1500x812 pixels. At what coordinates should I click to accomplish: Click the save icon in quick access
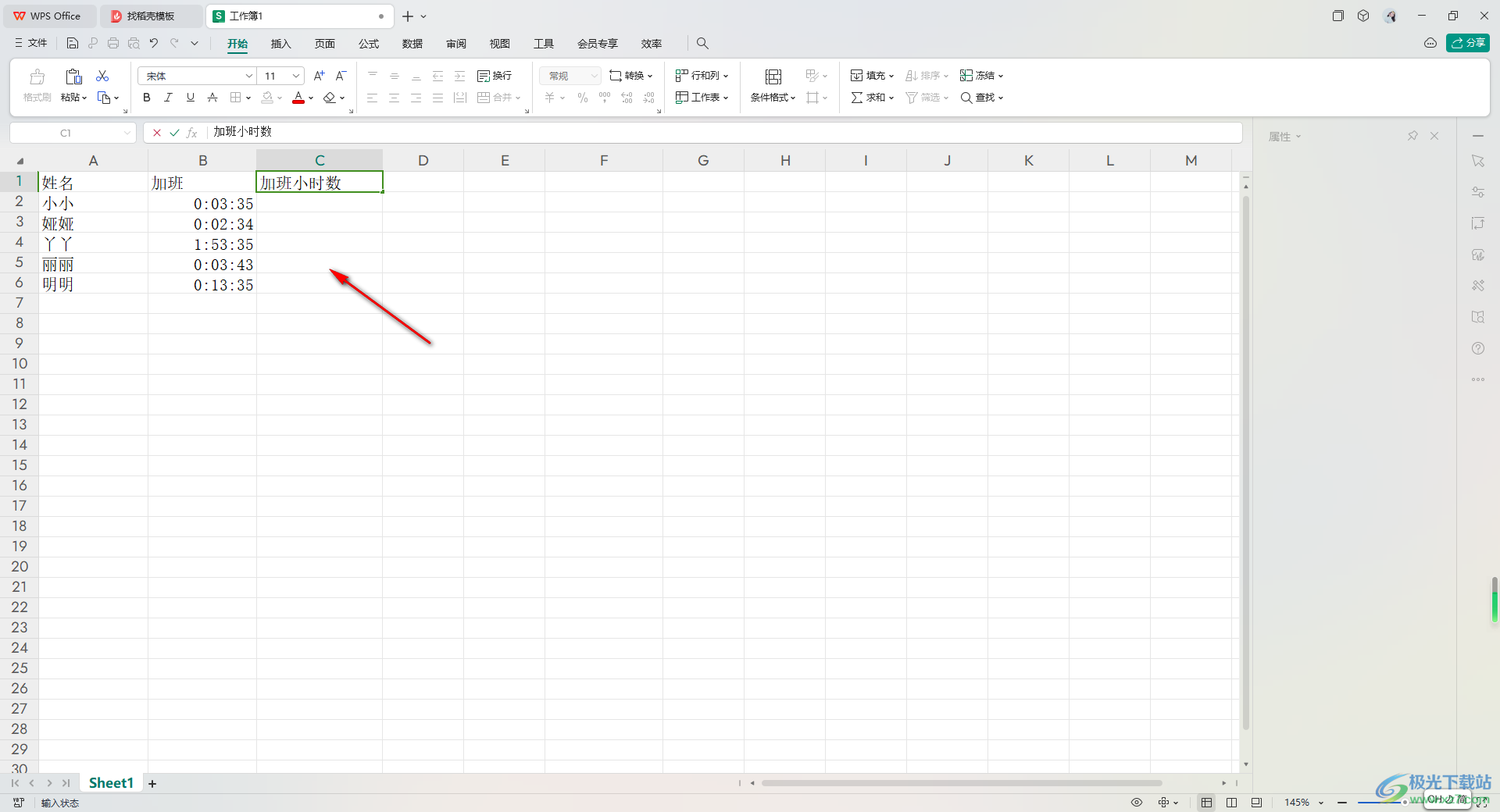pyautogui.click(x=73, y=44)
